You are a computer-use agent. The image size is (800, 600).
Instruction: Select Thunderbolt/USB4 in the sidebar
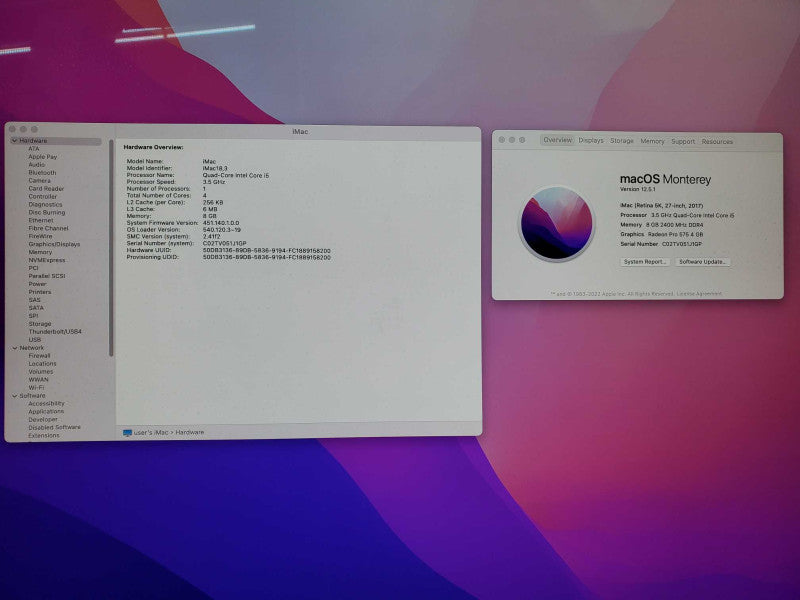click(x=55, y=332)
